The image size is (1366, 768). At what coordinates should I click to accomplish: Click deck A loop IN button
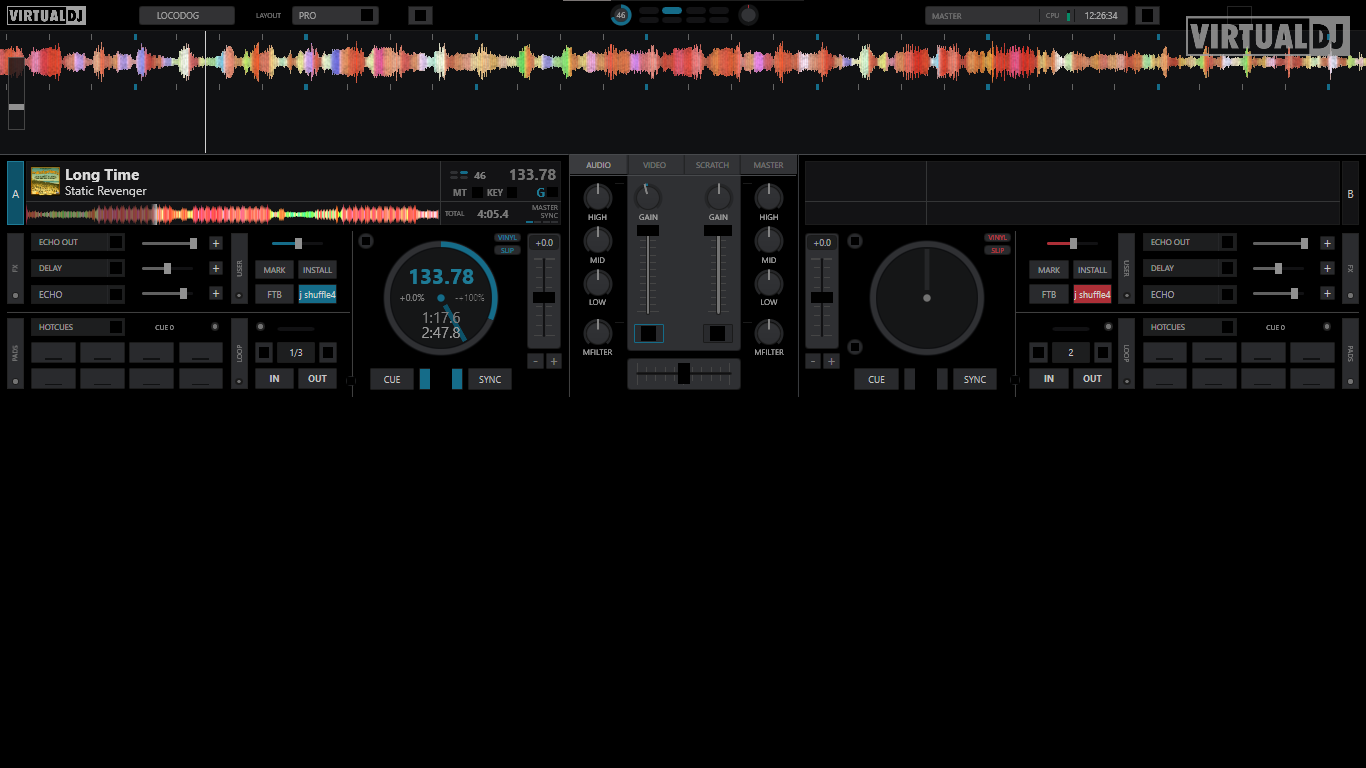pyautogui.click(x=274, y=379)
